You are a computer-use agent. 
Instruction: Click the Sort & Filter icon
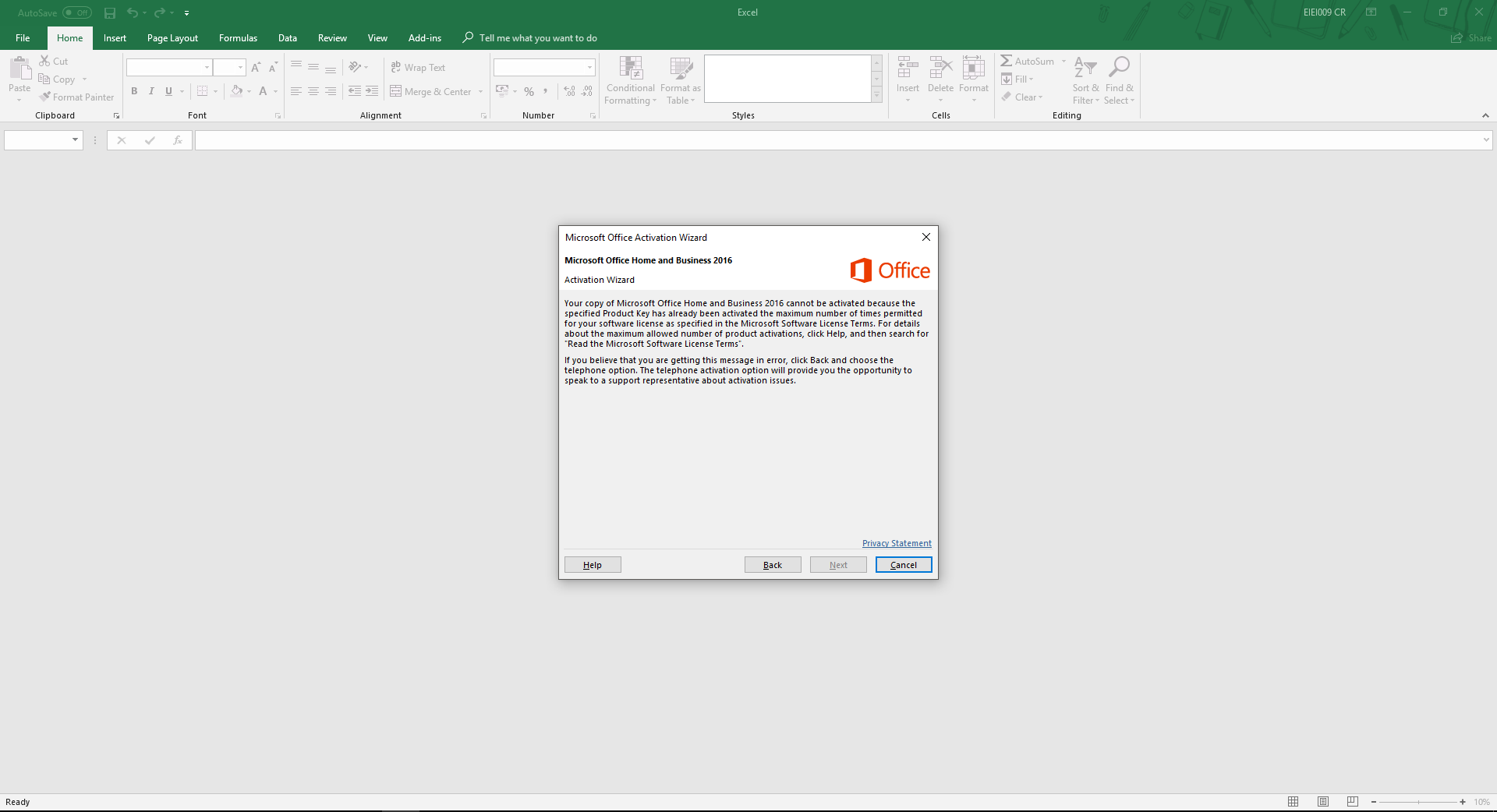click(x=1085, y=69)
